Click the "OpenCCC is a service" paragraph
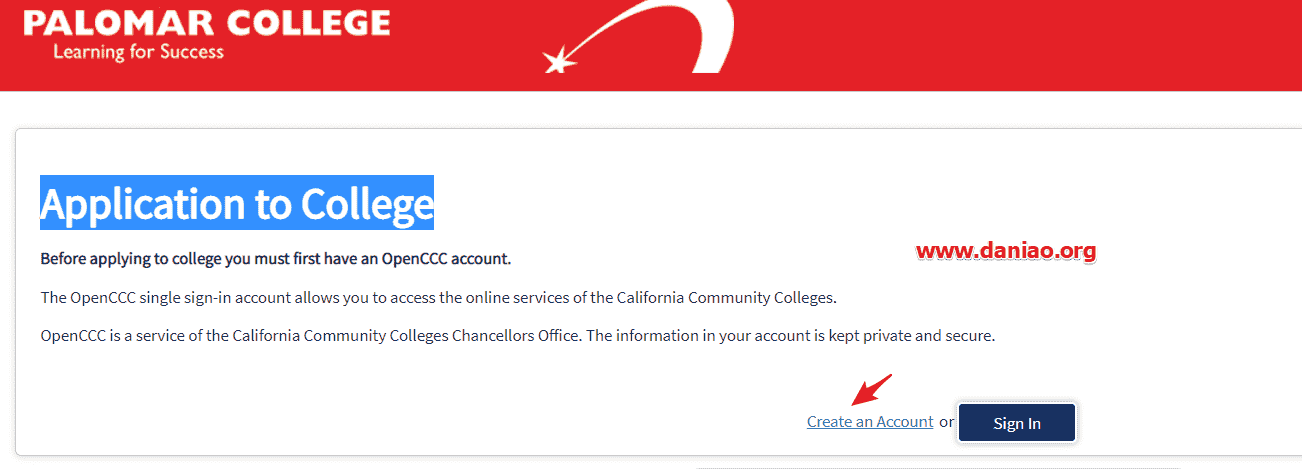This screenshot has width=1302, height=469. pyautogui.click(x=518, y=336)
